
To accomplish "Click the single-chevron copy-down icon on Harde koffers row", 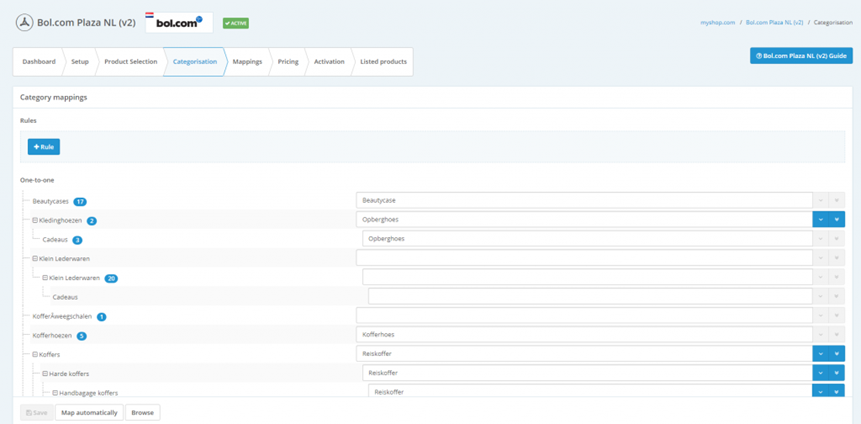I will (821, 373).
